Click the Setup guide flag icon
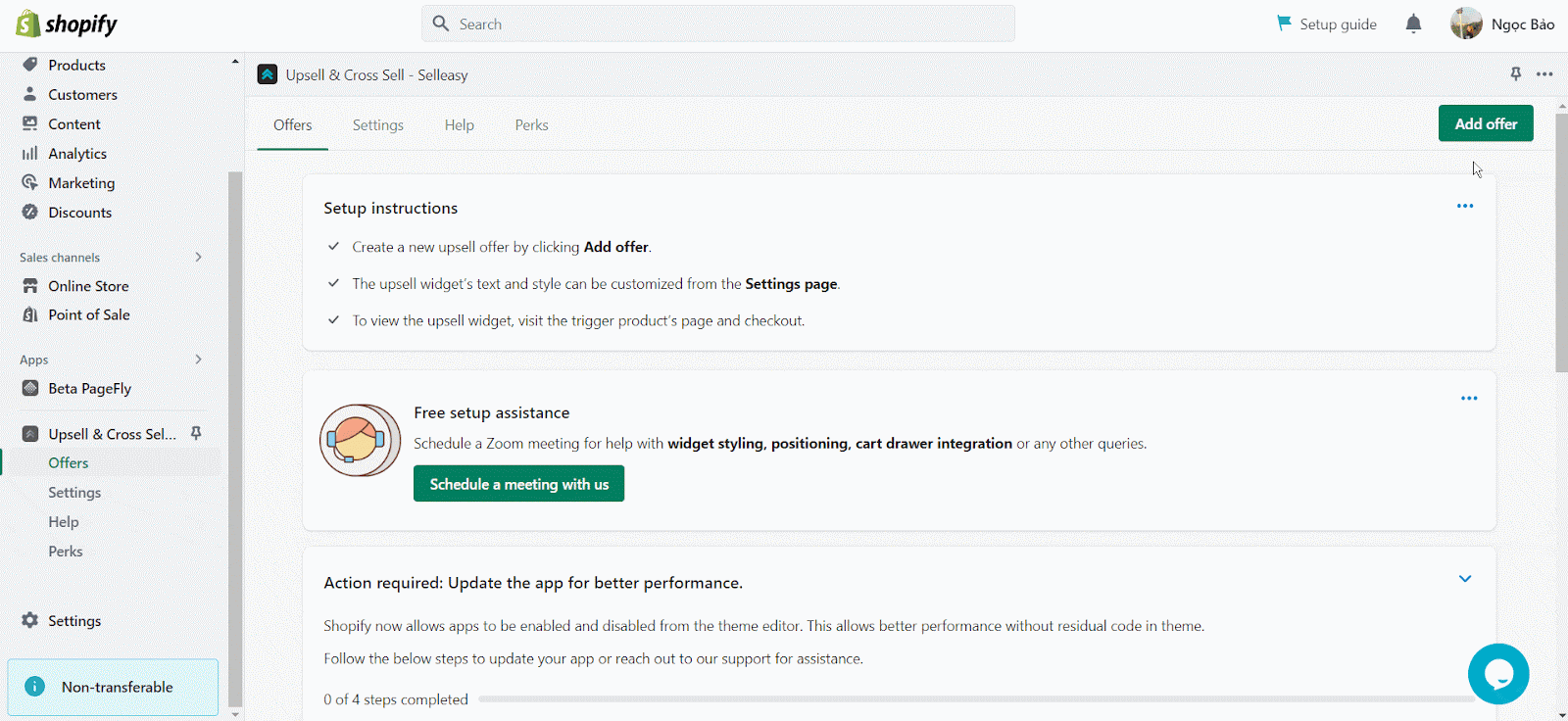 (1284, 23)
